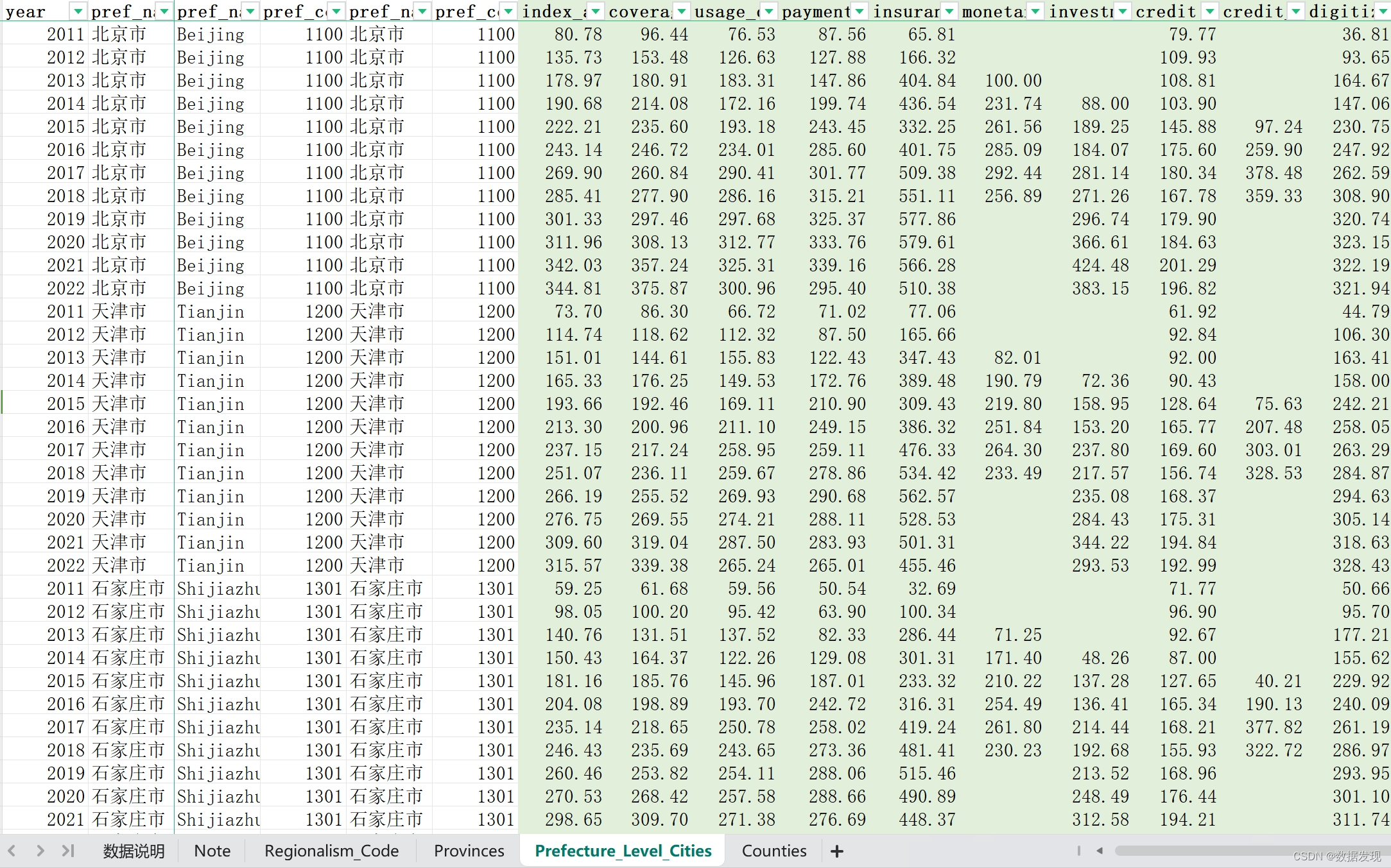Open the year column filter dropdown

[x=78, y=12]
